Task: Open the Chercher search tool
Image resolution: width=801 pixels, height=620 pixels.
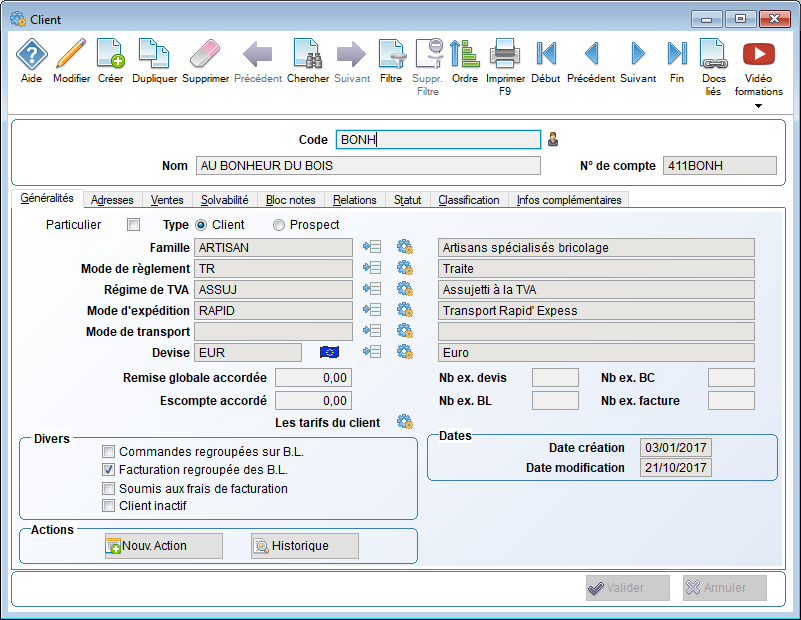Action: coord(308,54)
